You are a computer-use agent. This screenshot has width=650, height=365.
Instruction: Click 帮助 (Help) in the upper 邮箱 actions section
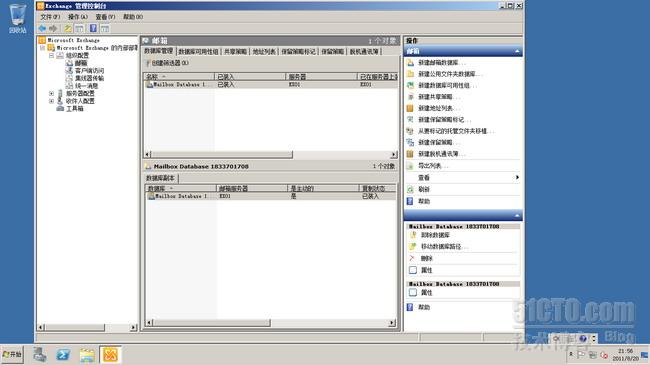point(424,201)
